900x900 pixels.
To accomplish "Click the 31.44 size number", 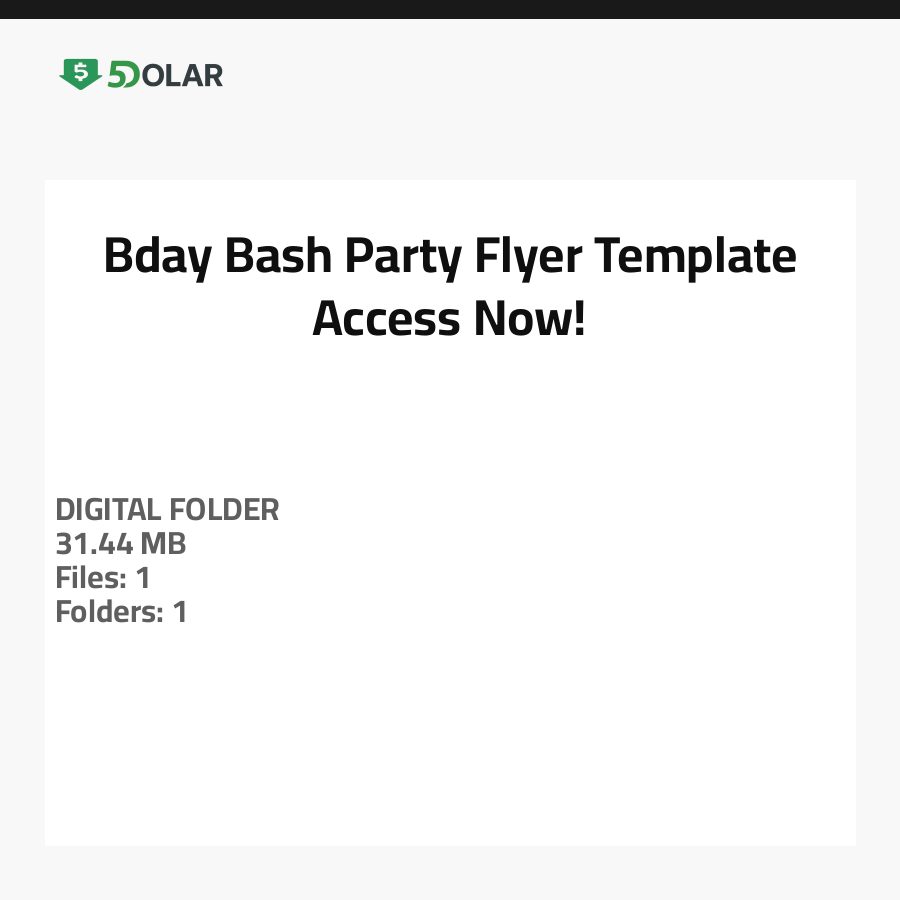I will (x=93, y=544).
